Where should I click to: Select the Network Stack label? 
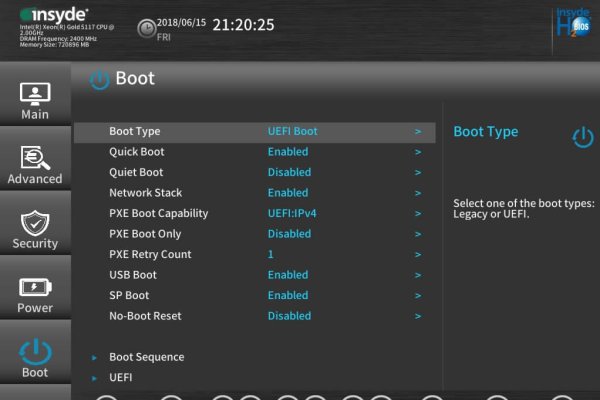tap(146, 193)
